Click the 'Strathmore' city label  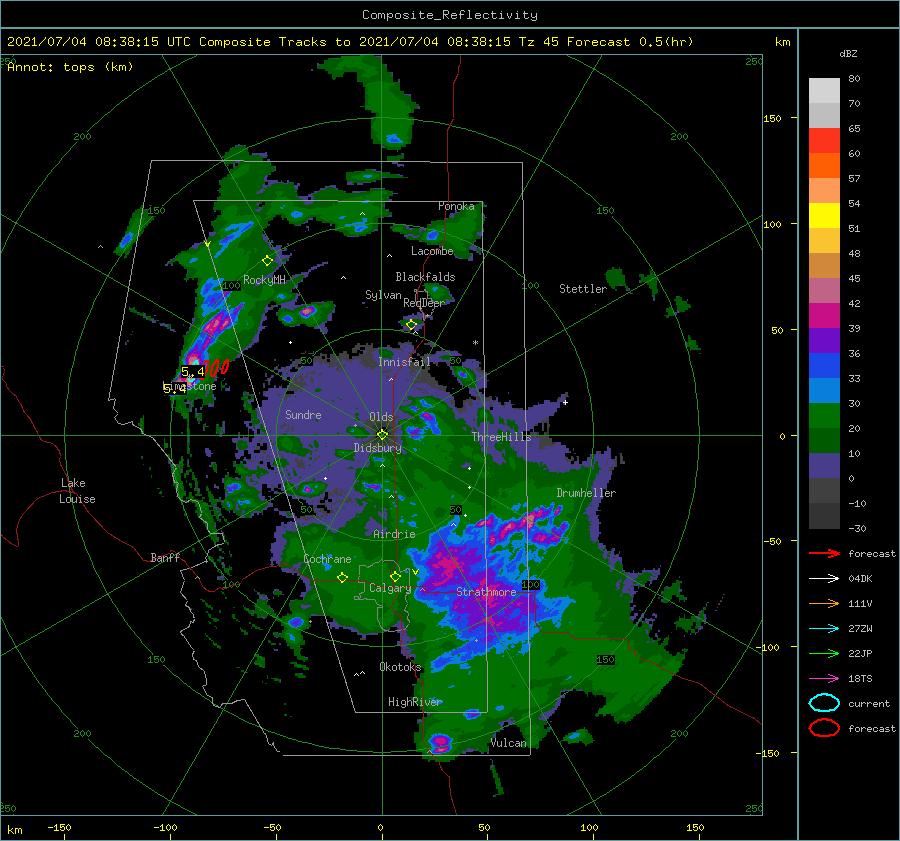(486, 592)
